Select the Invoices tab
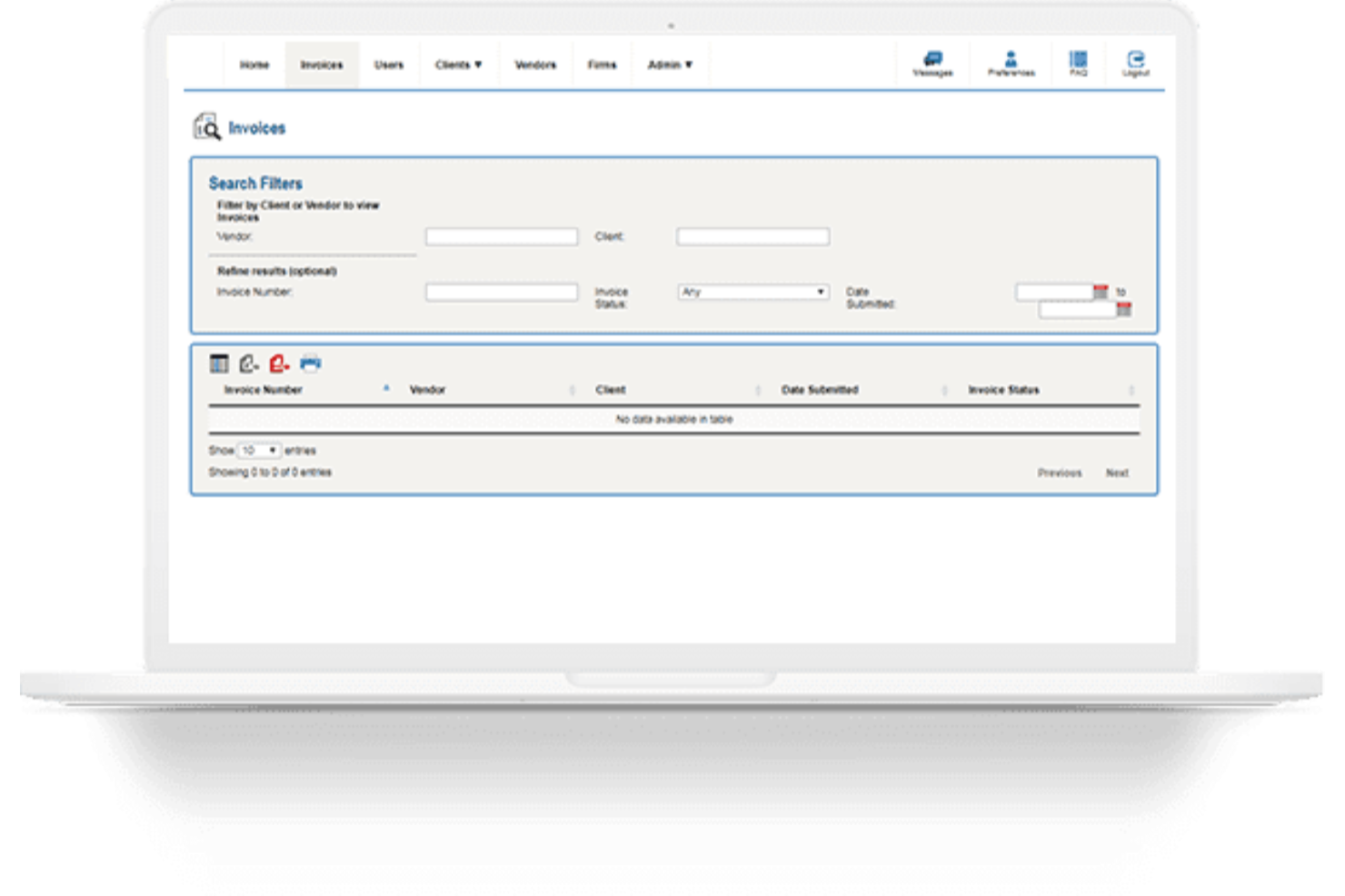This screenshot has height=896, width=1345. pyautogui.click(x=322, y=65)
